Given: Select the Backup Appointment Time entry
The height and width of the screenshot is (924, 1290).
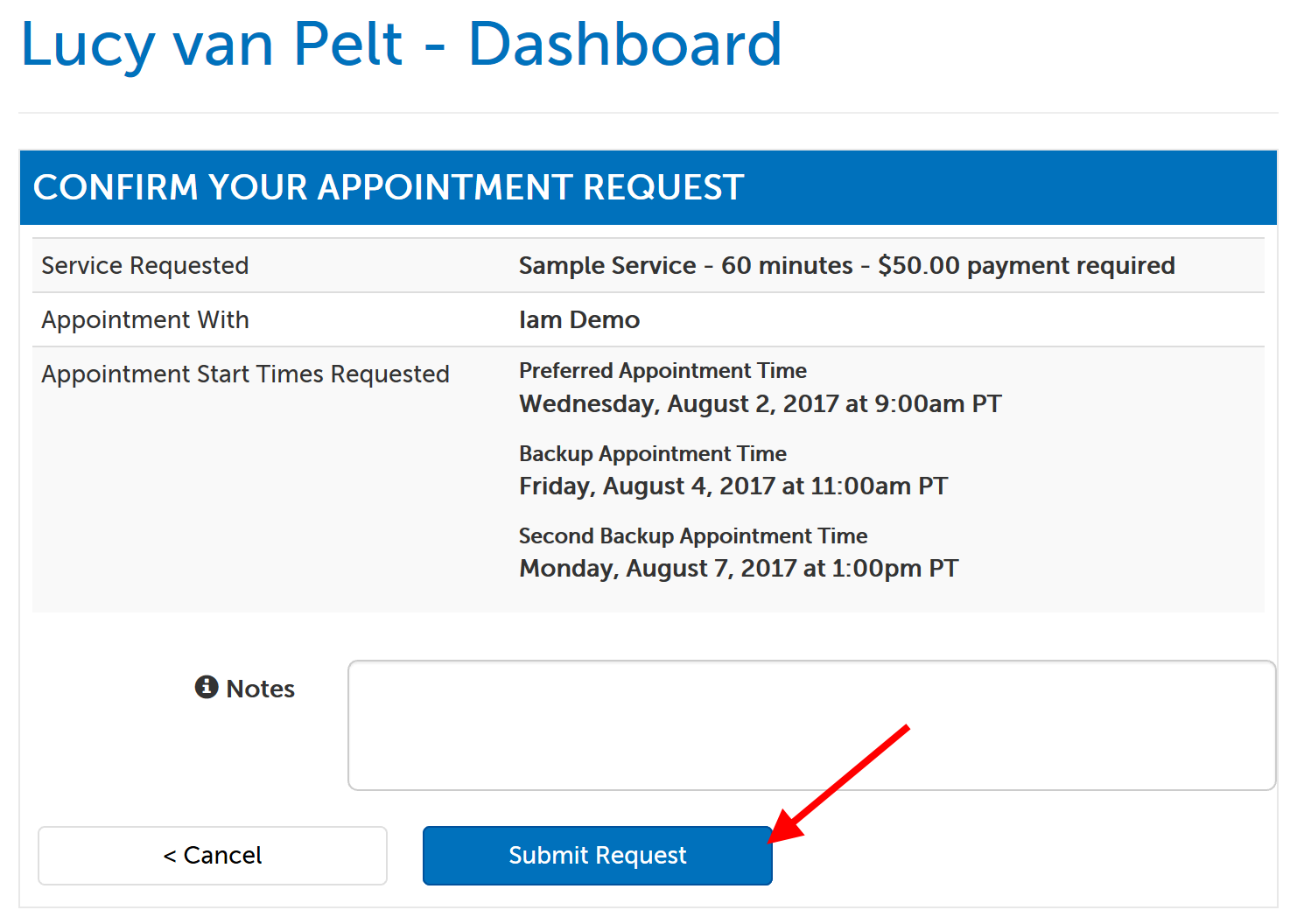Looking at the screenshot, I should (x=652, y=453).
